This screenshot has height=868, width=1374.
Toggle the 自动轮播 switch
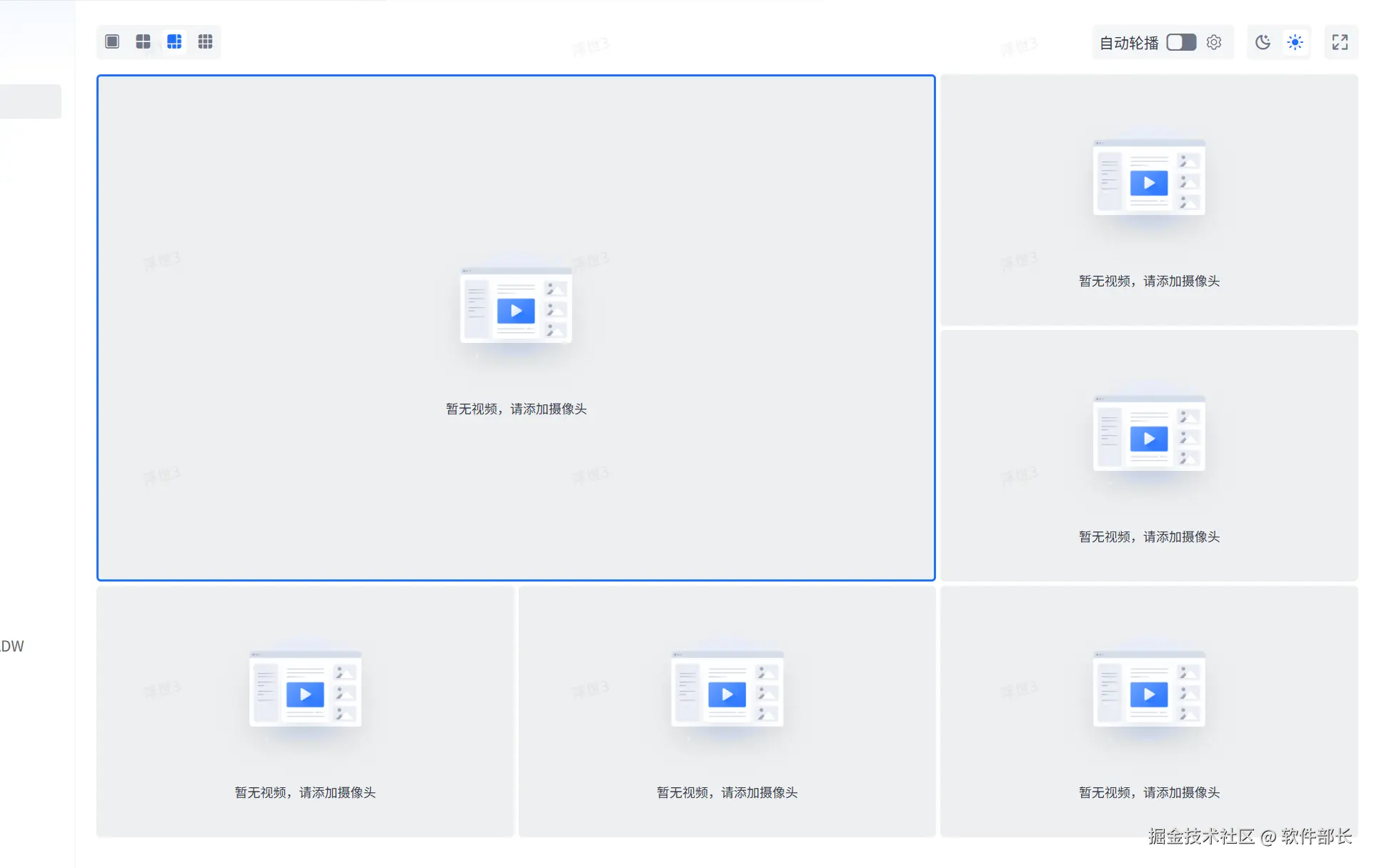[1181, 42]
